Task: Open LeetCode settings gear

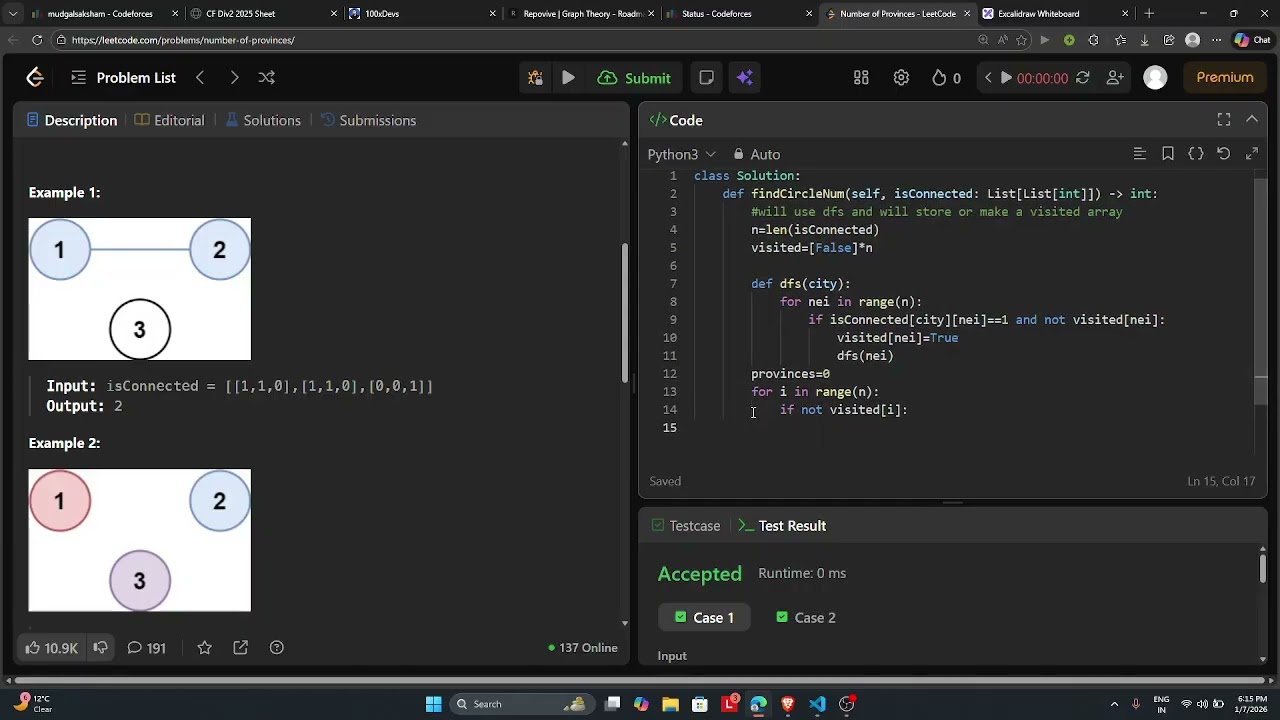Action: [901, 78]
